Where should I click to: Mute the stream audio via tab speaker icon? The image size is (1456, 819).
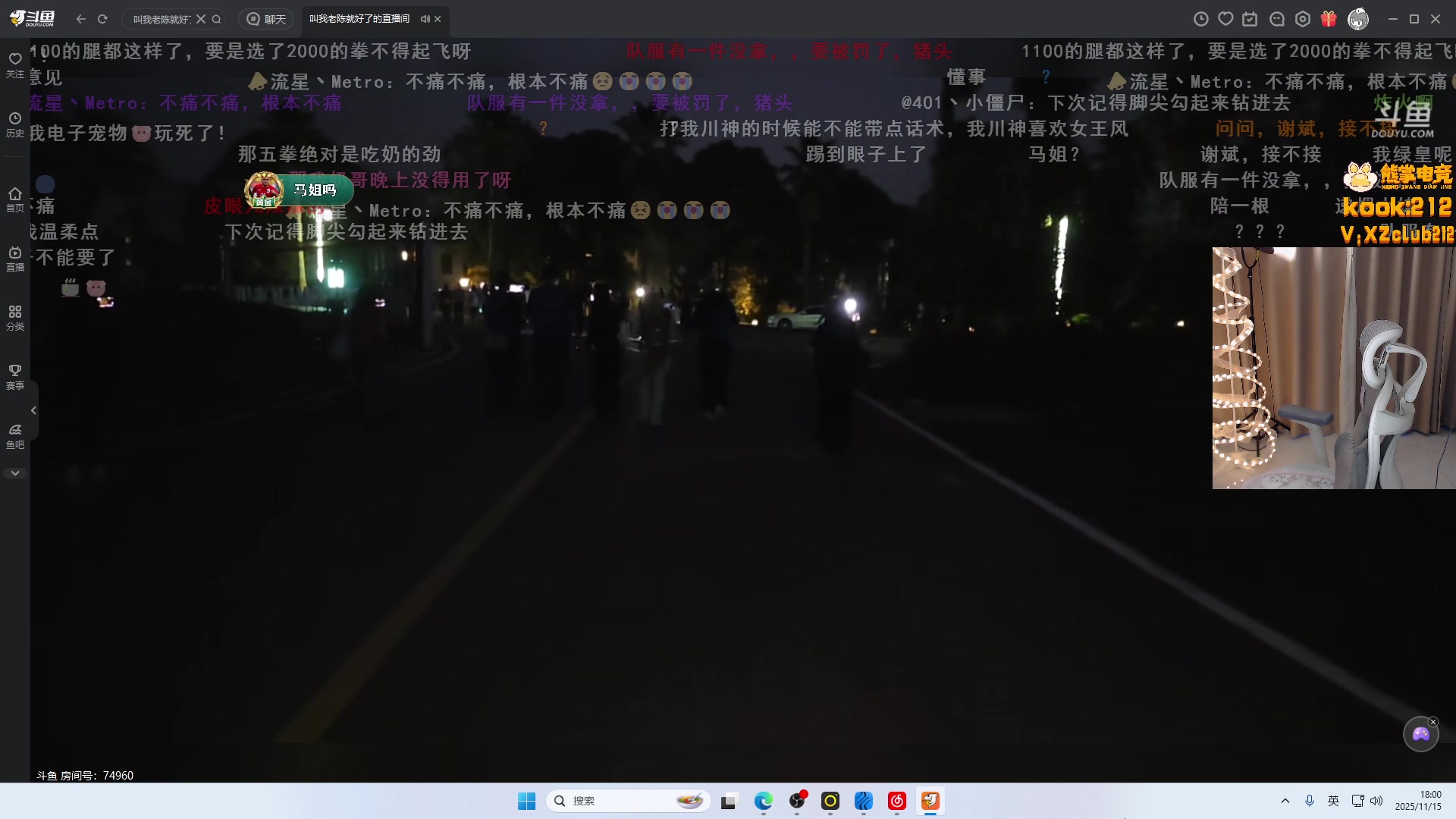[425, 20]
